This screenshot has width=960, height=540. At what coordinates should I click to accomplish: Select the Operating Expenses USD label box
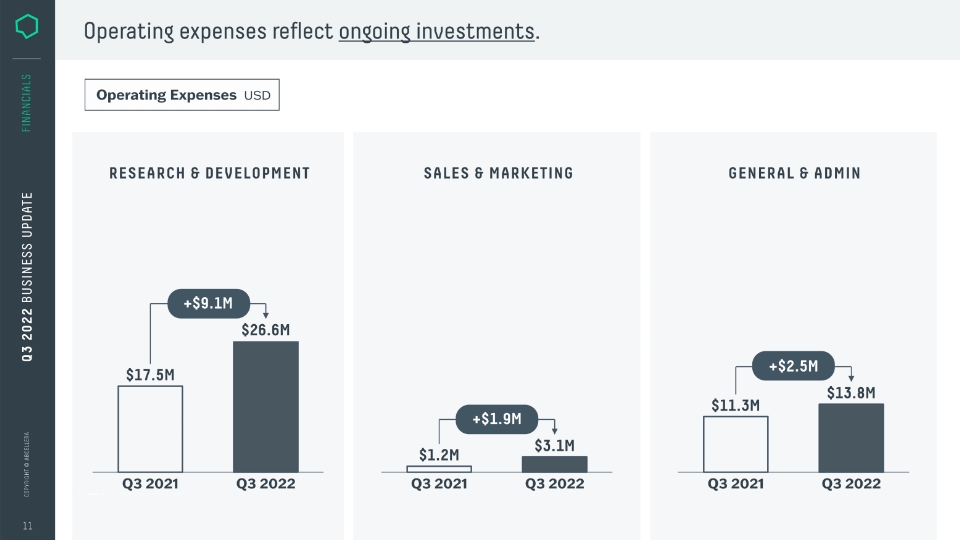182,95
